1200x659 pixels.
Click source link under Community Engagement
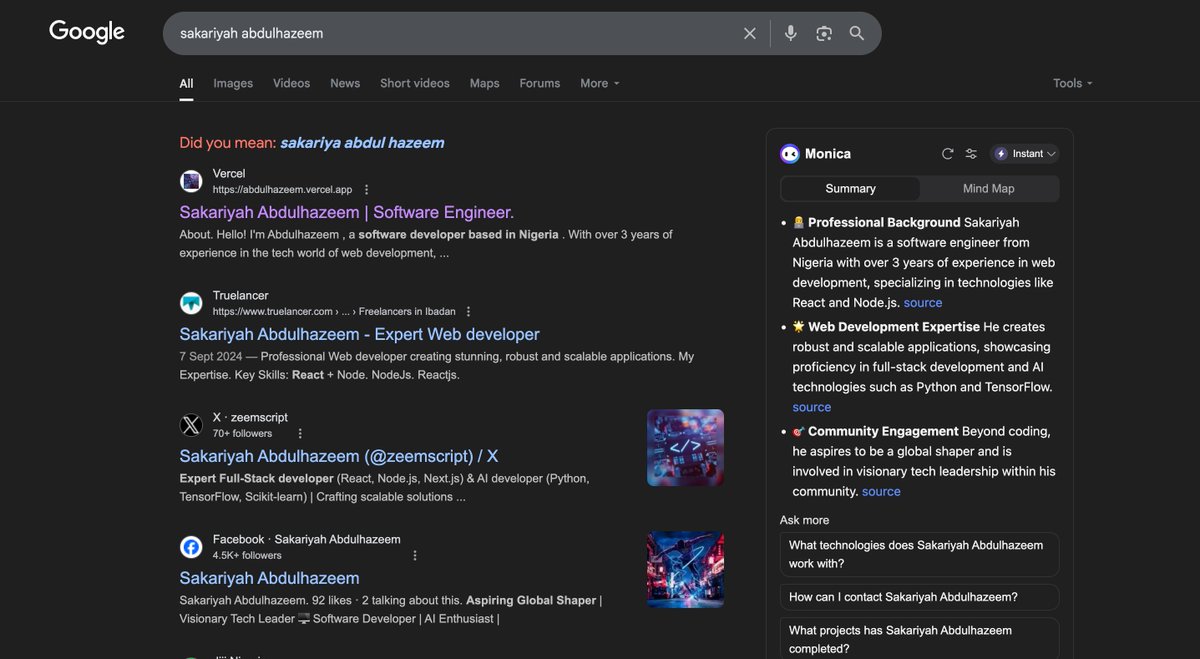(881, 492)
